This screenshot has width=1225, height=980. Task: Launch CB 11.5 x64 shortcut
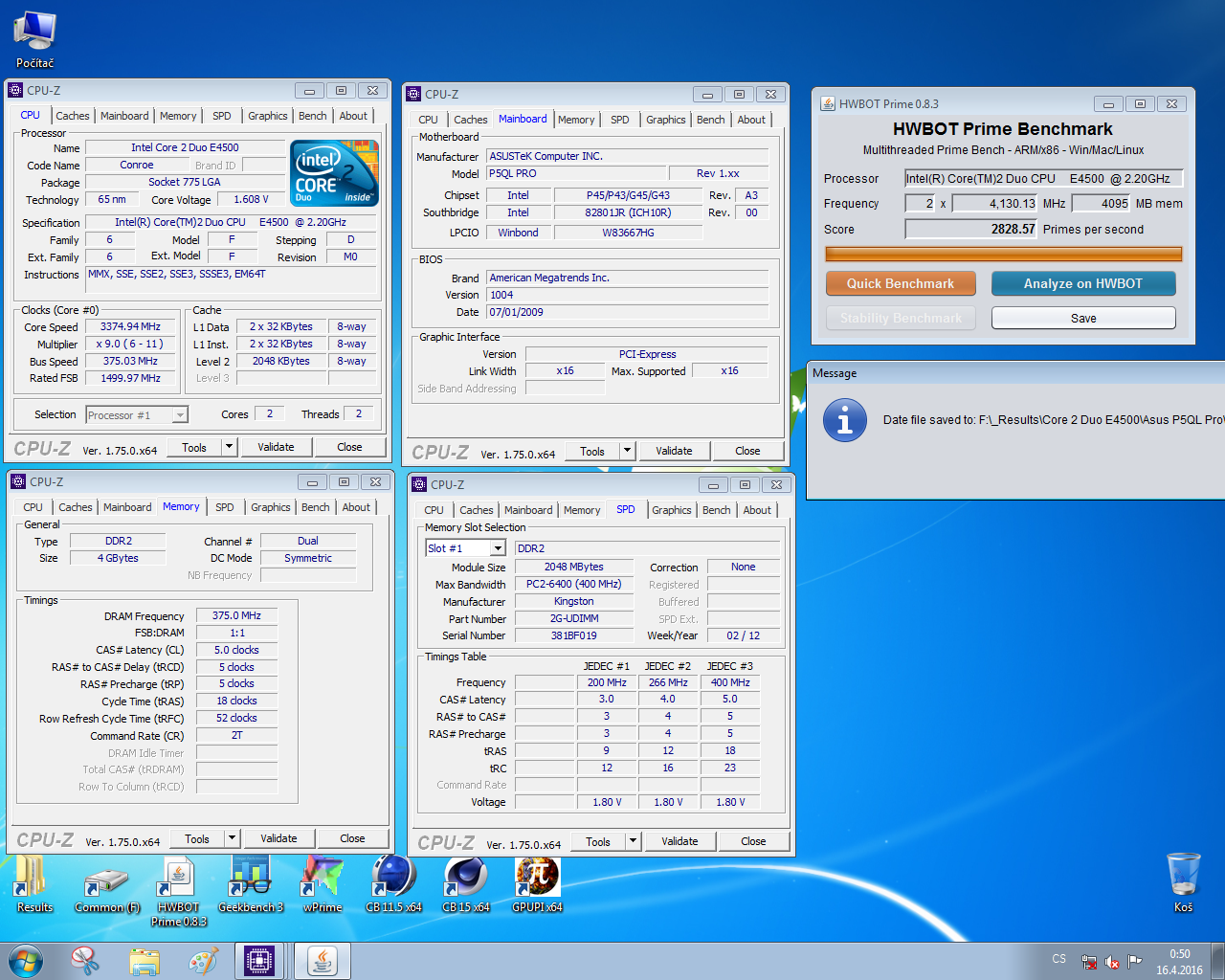tap(393, 885)
